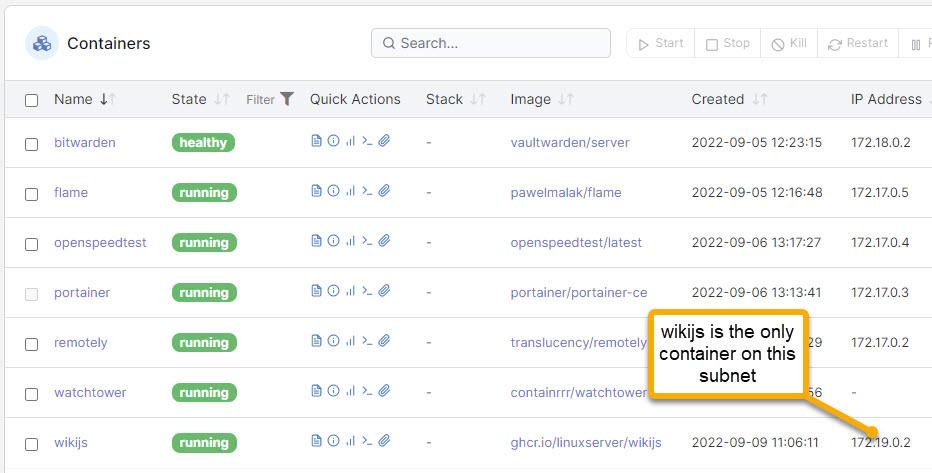Open stats icon for openspeedtest container
This screenshot has height=473, width=932.
pyautogui.click(x=350, y=241)
